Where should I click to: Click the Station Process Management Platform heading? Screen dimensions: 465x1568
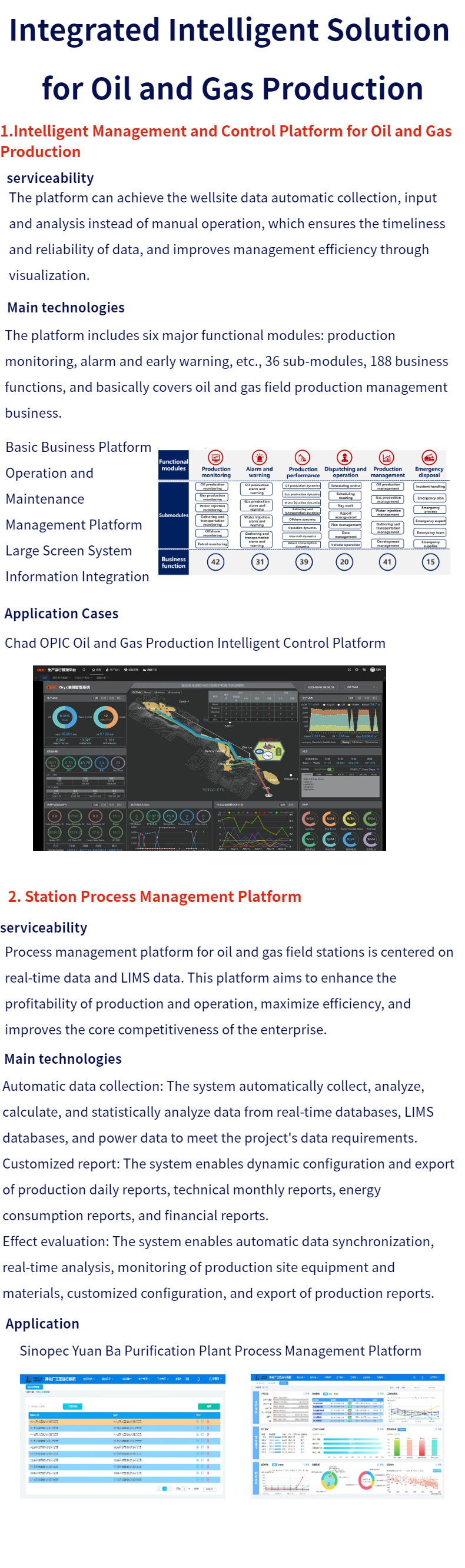155,897
